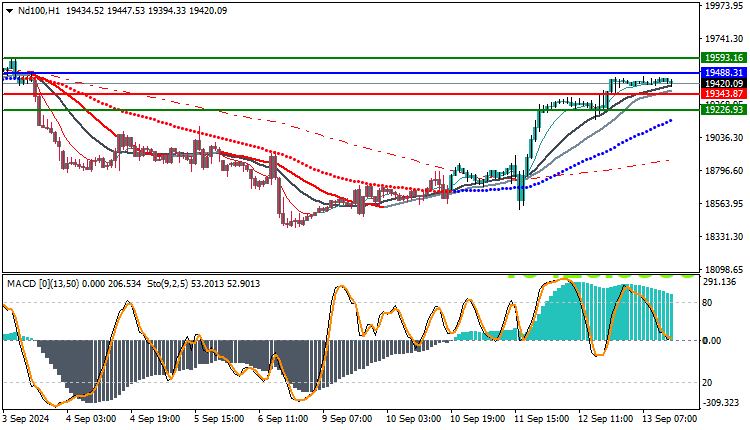Select the 18563.95 price scale value
This screenshot has height=430, width=750.
724,204
